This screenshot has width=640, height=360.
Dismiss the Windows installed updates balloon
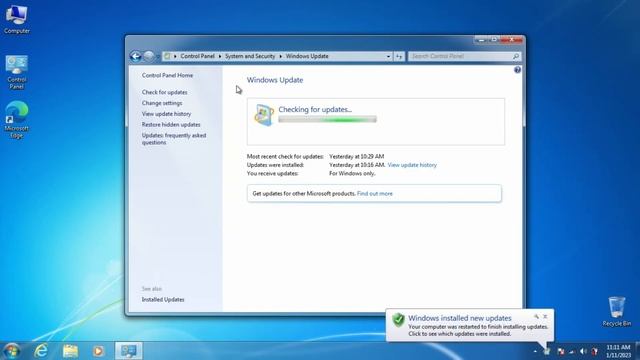click(x=545, y=316)
